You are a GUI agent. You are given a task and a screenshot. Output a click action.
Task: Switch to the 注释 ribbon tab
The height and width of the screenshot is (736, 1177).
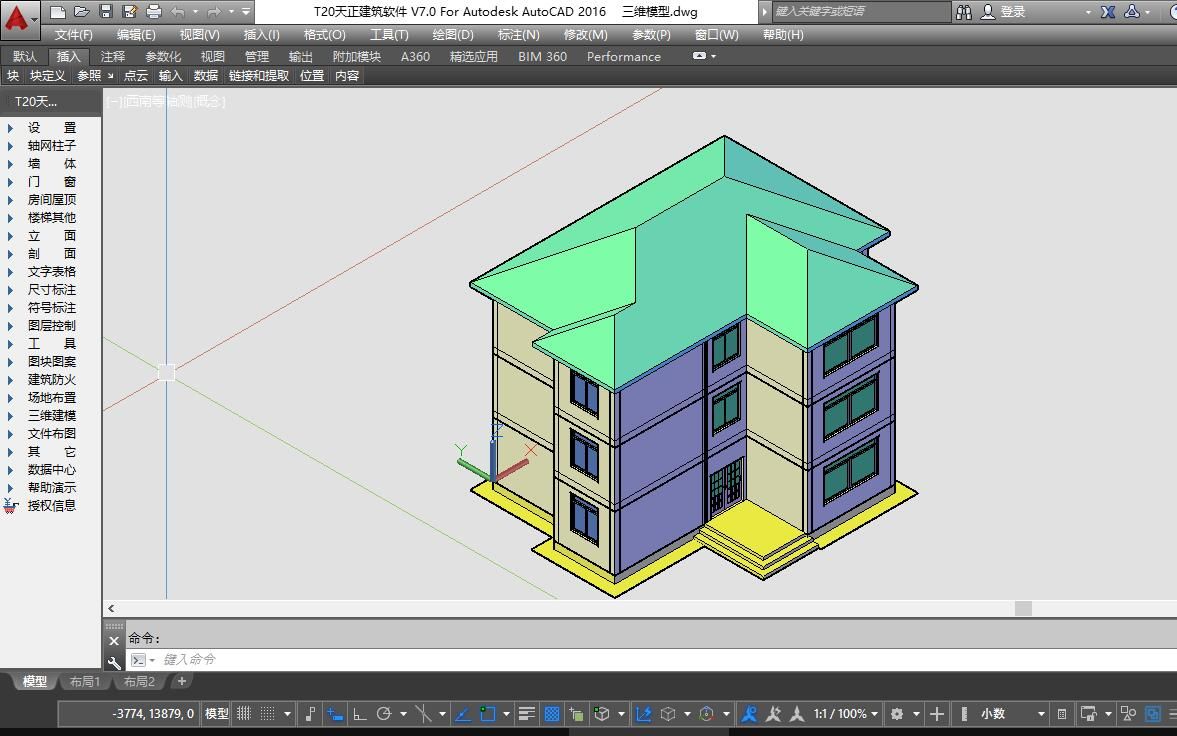tap(113, 56)
